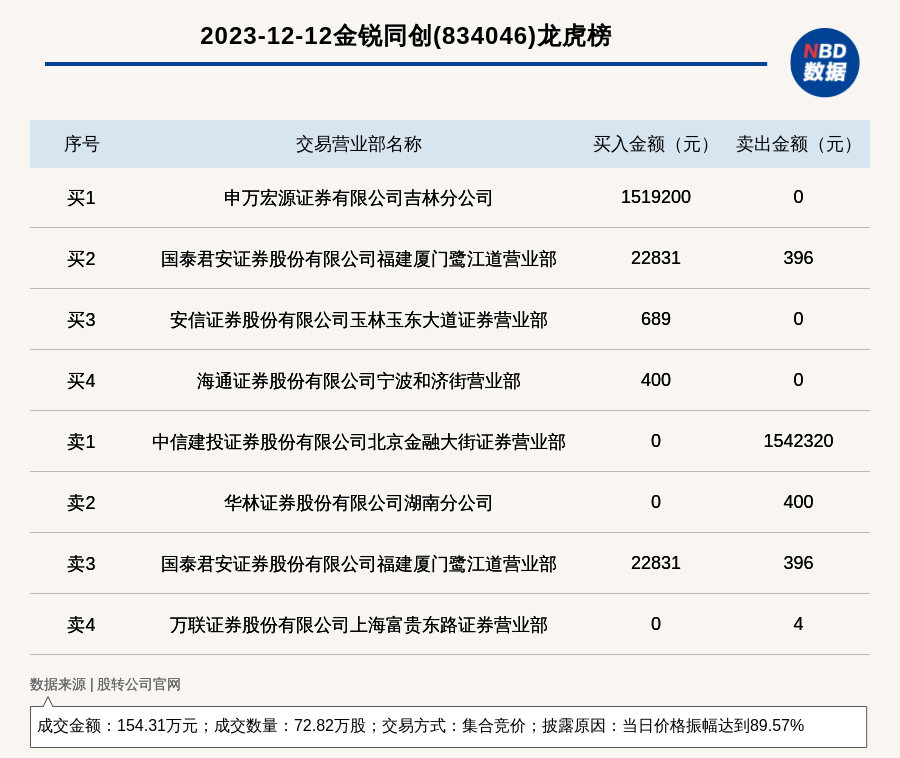Screen dimensions: 900x758
Task: Select the 买4 row label
Action: [x=82, y=381]
